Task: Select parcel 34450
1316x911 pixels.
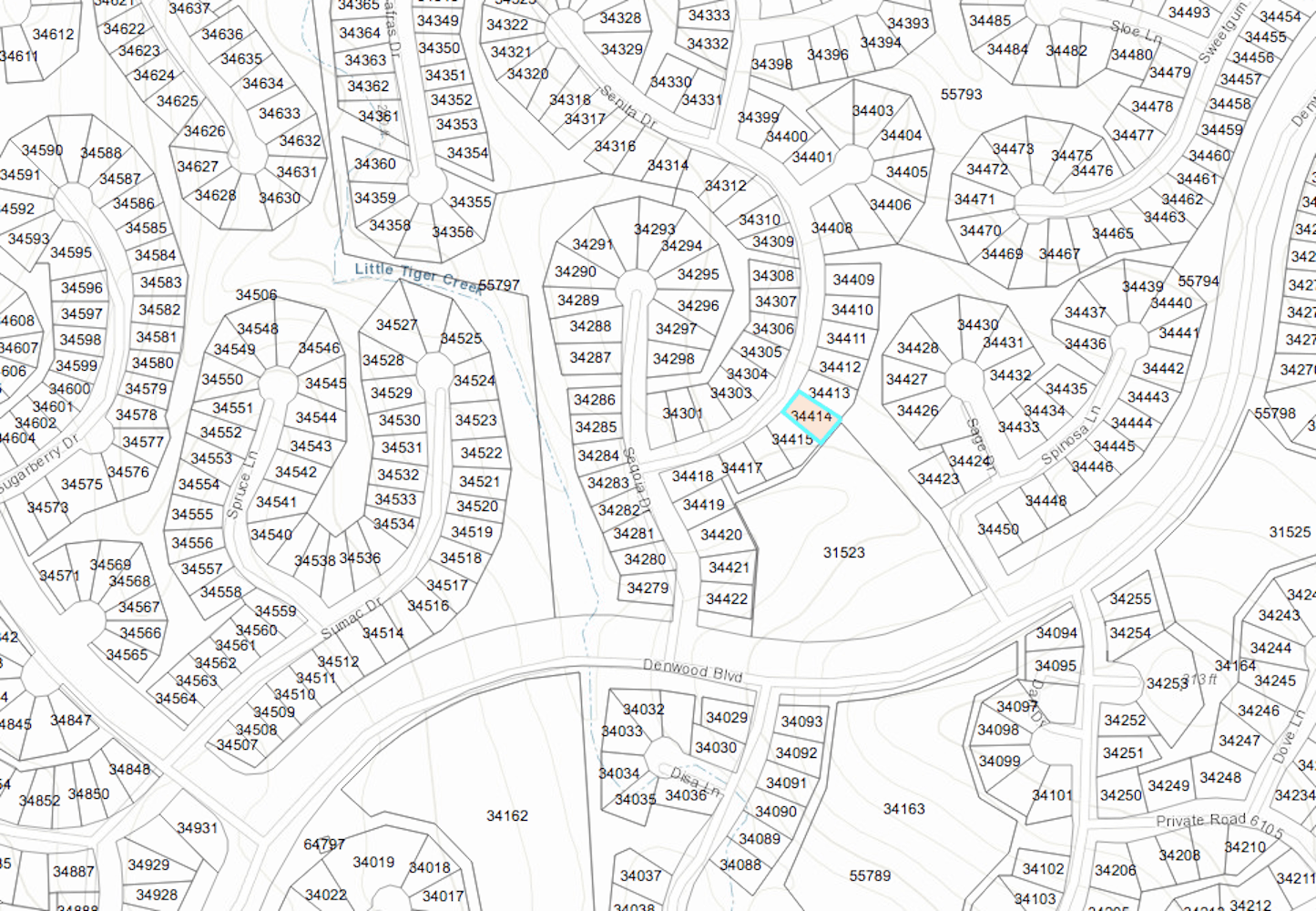Action: tap(998, 528)
